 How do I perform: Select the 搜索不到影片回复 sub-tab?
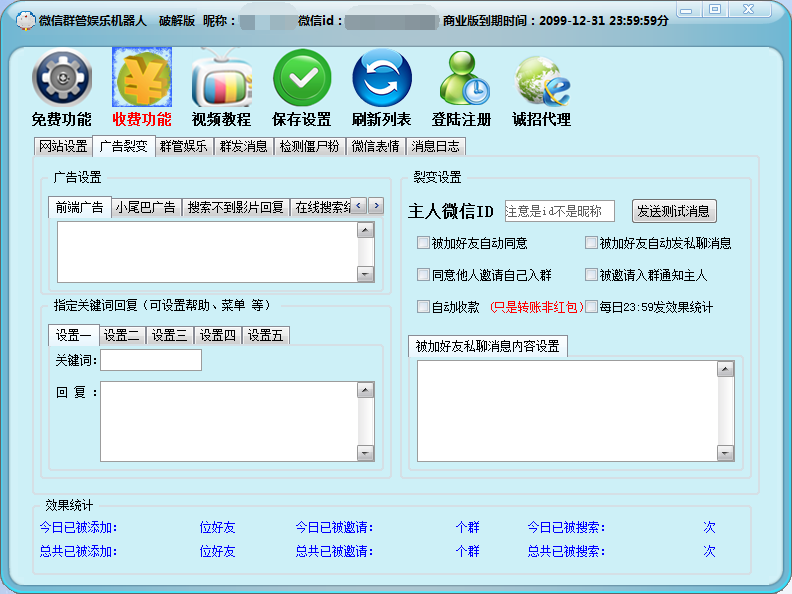235,207
